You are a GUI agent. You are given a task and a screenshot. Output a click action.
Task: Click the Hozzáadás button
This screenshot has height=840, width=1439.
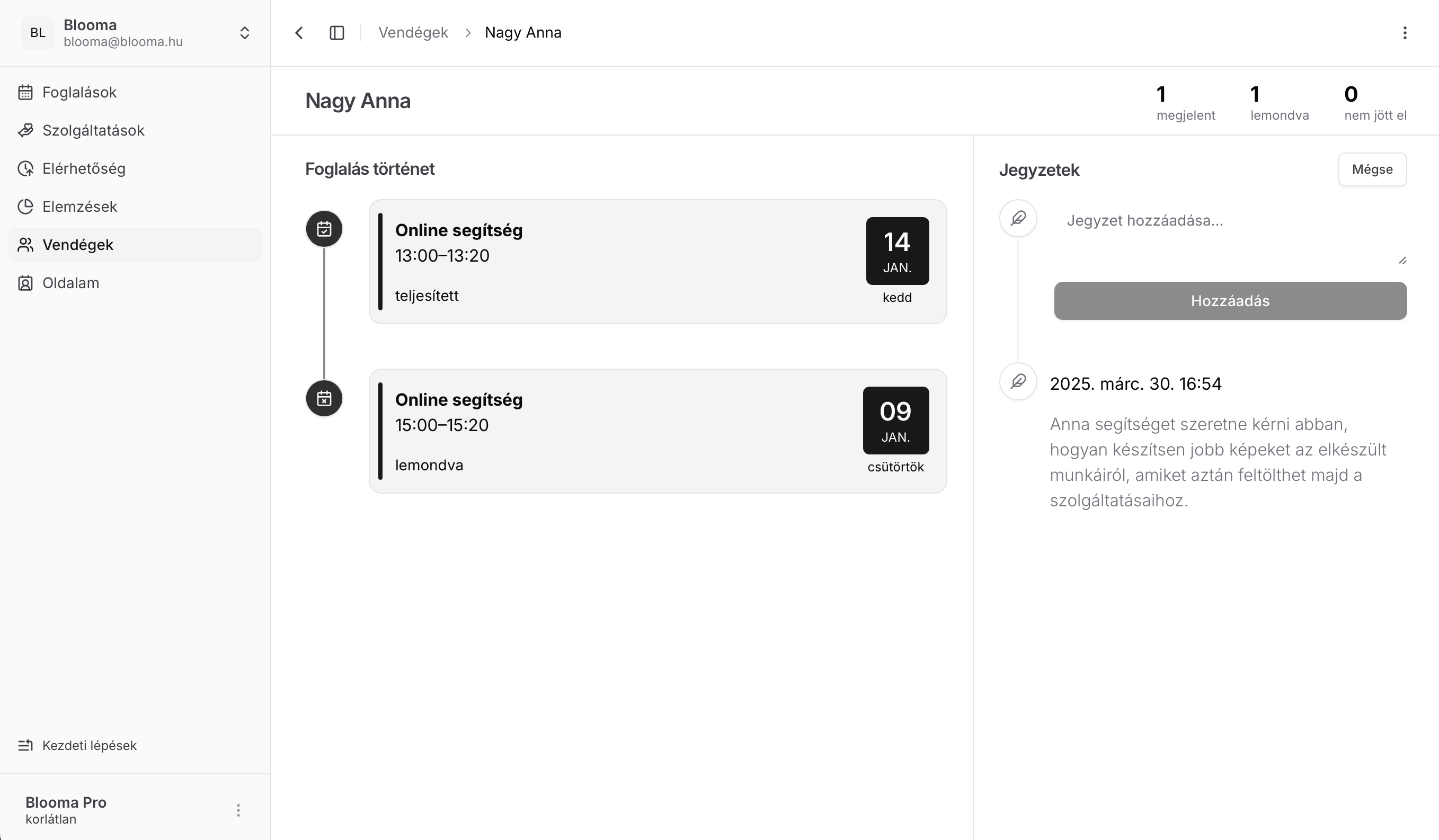click(x=1230, y=301)
